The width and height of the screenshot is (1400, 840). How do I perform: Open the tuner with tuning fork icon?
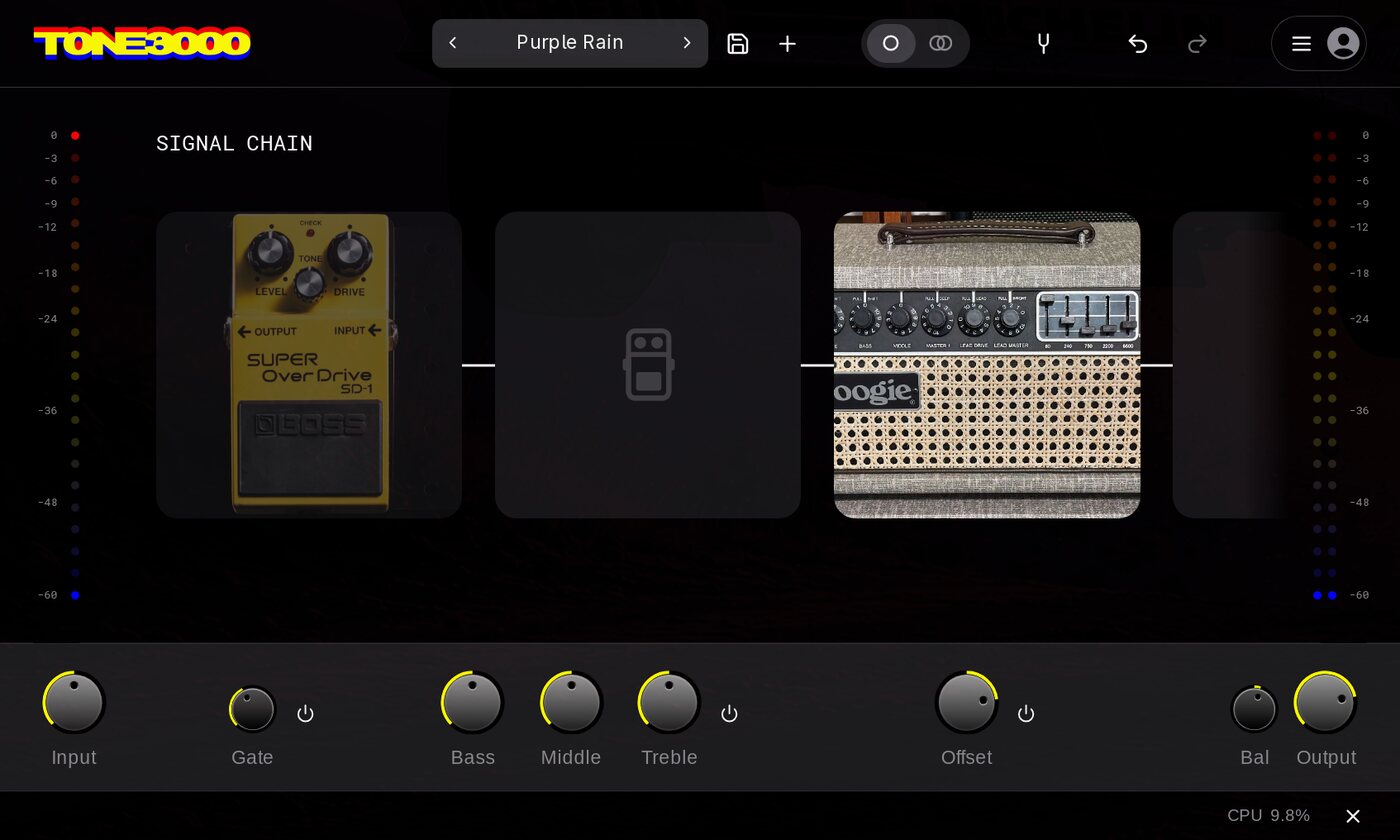1043,43
